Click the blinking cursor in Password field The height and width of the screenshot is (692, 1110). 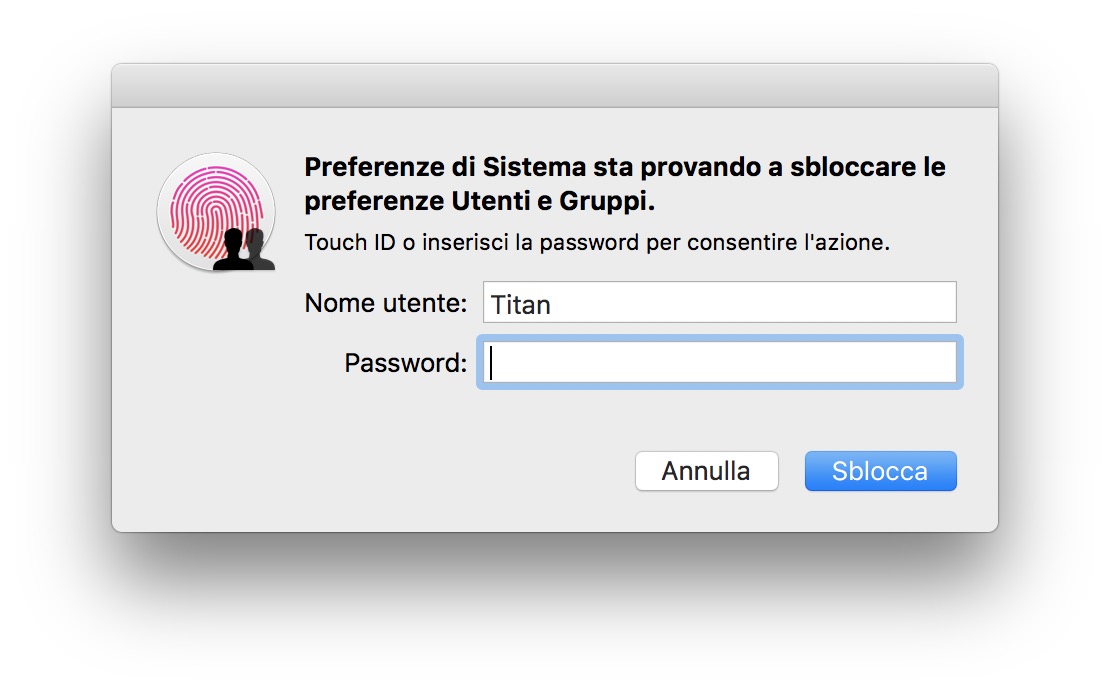pyautogui.click(x=493, y=363)
